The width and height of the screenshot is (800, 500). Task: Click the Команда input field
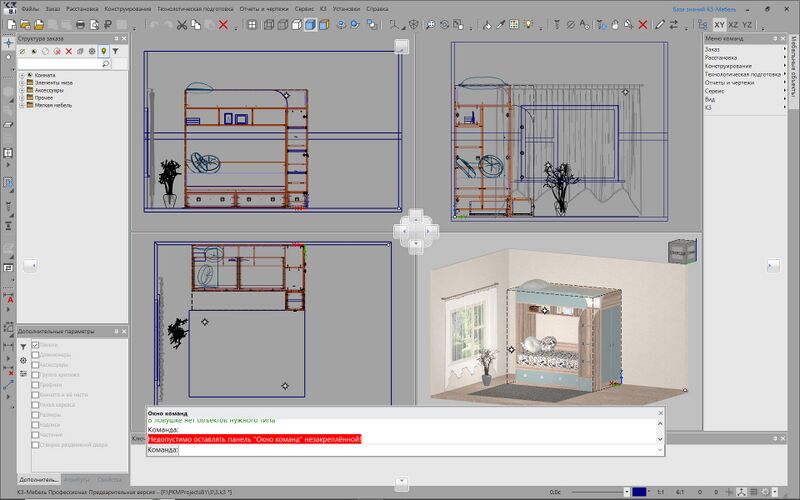click(416, 450)
